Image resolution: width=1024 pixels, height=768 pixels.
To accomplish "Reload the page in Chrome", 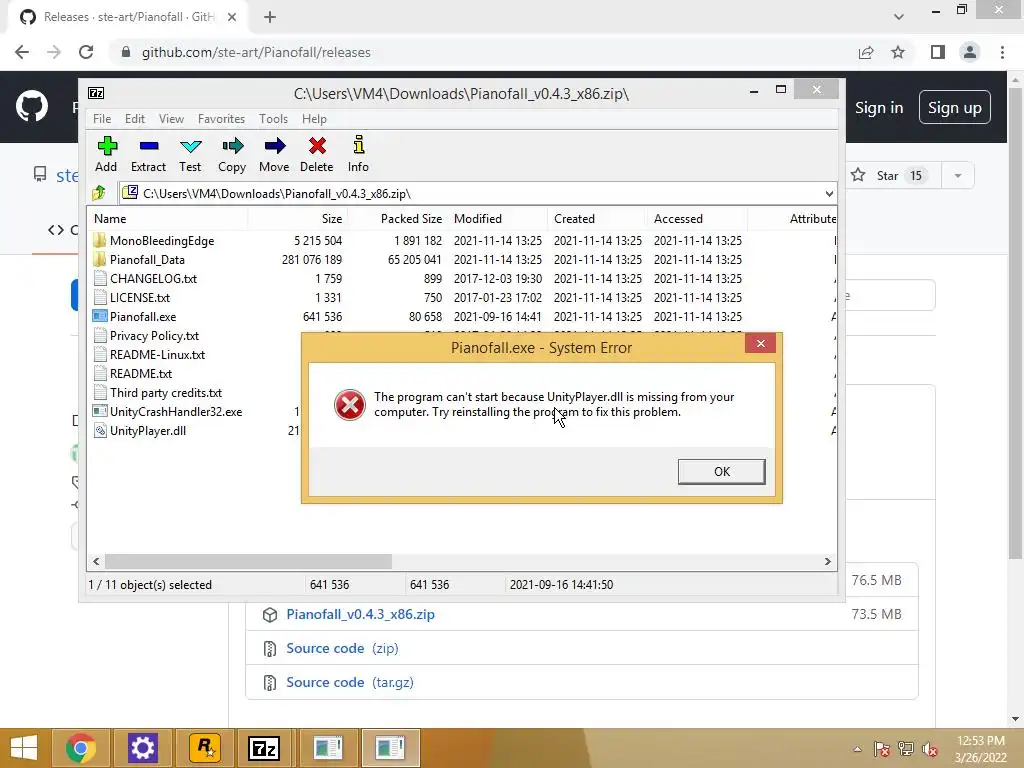I will (86, 52).
